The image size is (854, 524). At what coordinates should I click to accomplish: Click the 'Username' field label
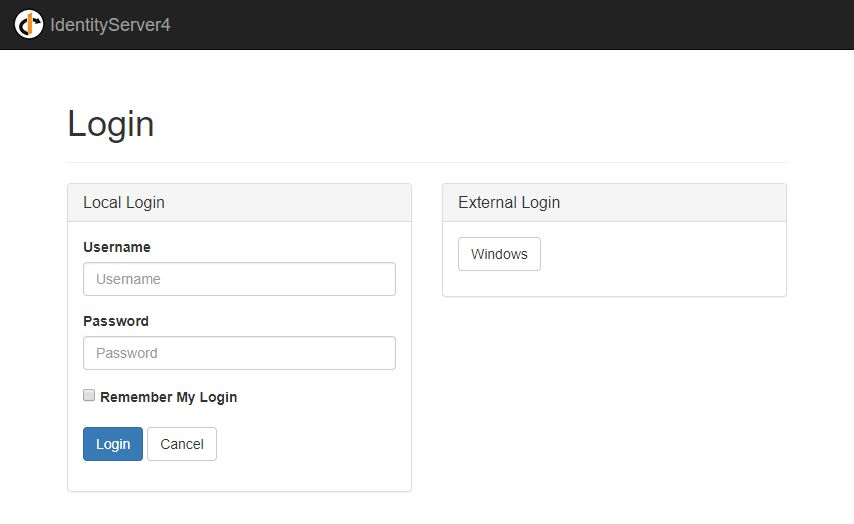tap(117, 247)
